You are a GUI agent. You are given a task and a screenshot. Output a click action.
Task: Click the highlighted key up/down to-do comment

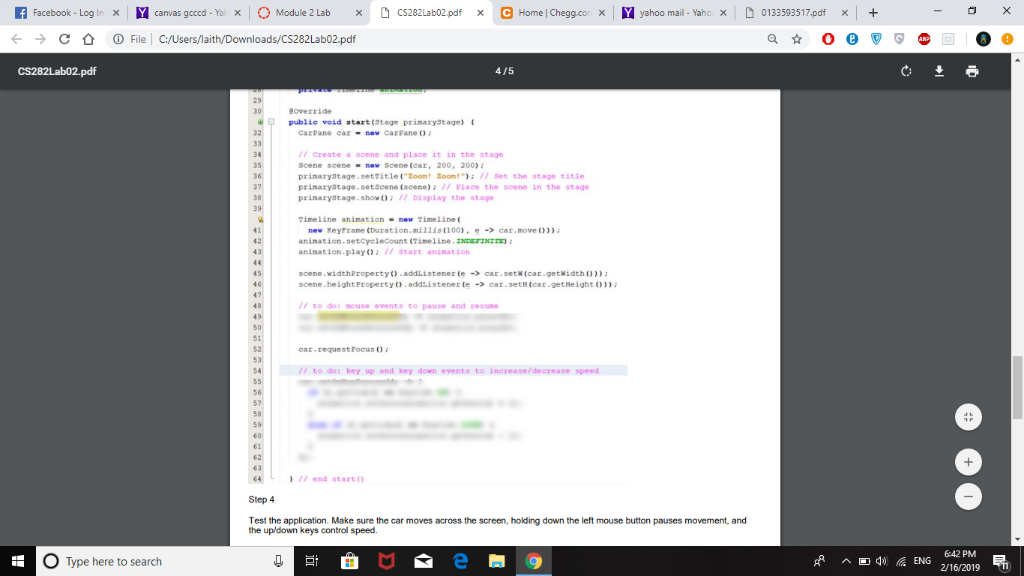(449, 370)
